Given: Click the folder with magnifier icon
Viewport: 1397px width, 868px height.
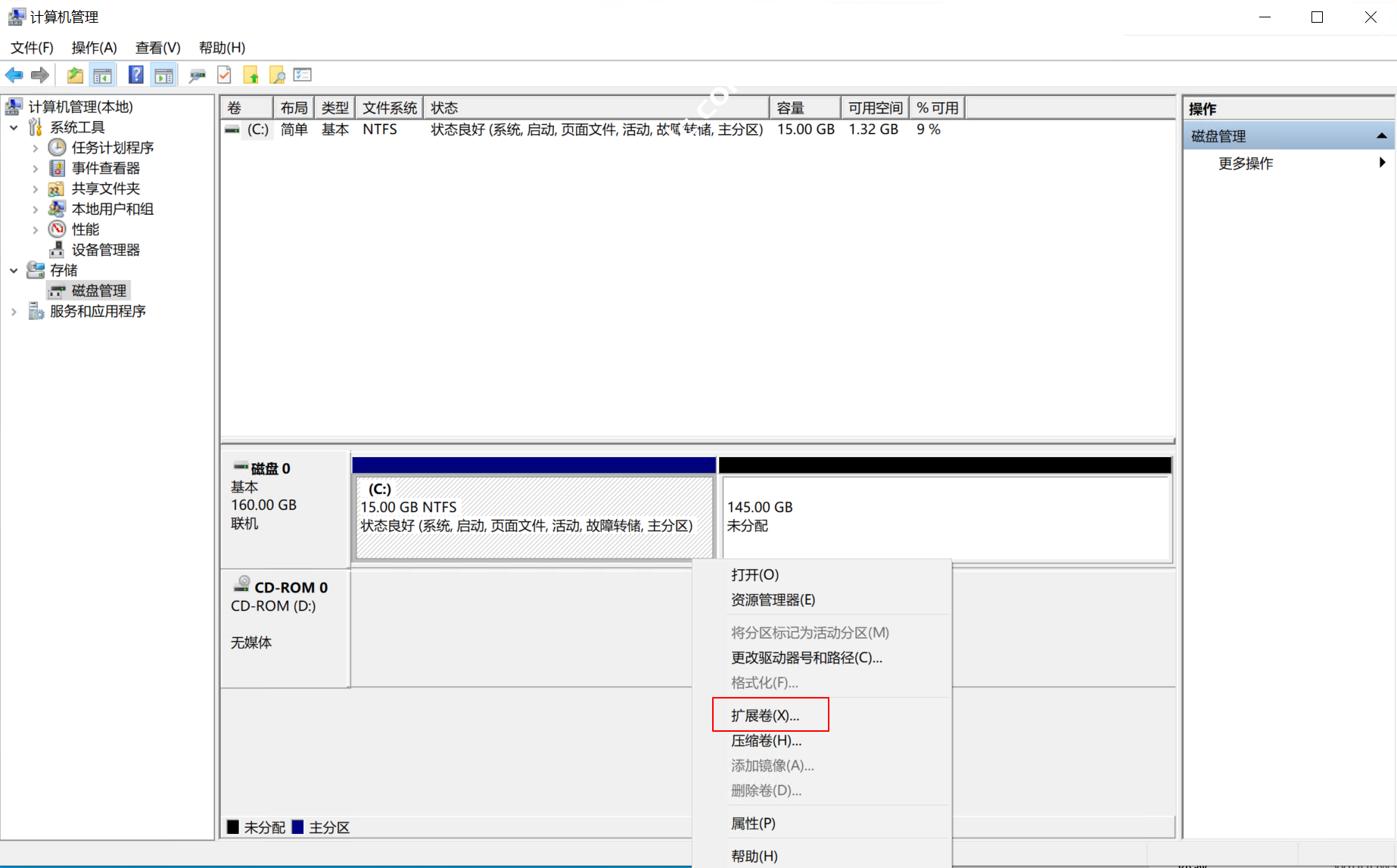Looking at the screenshot, I should click(277, 75).
